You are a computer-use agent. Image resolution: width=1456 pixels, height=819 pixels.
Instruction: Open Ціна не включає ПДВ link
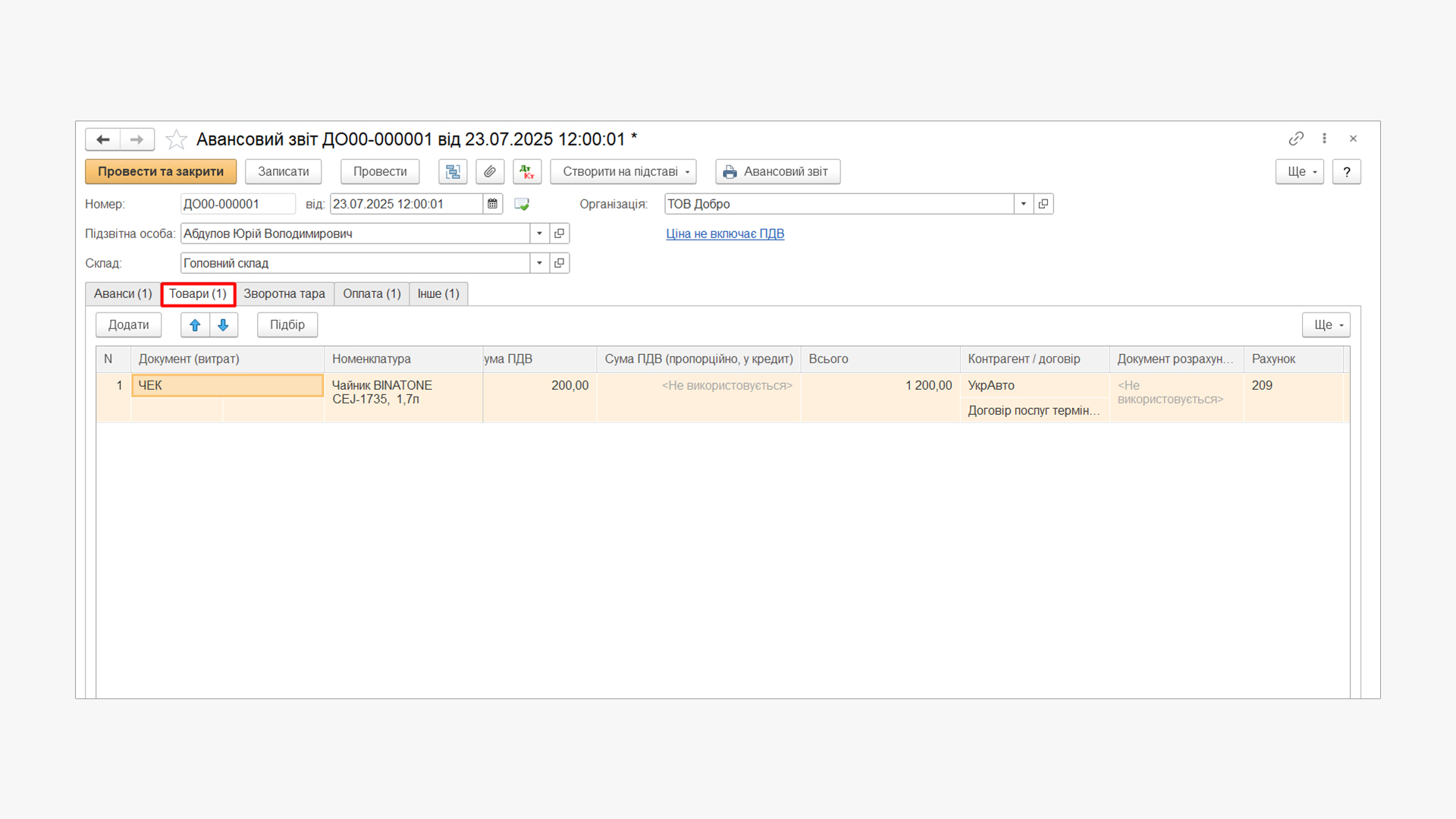(725, 234)
